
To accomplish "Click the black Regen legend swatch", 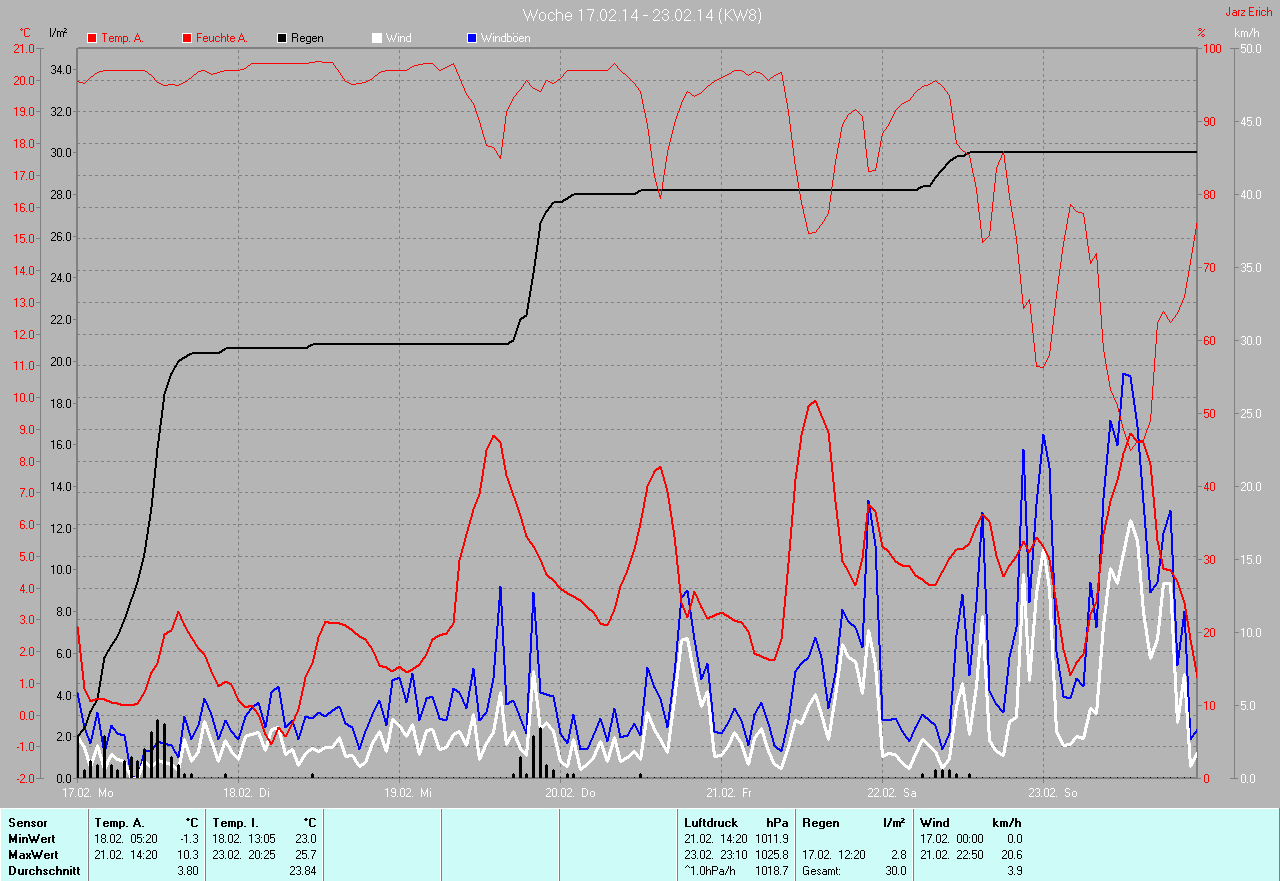I will 283,38.
